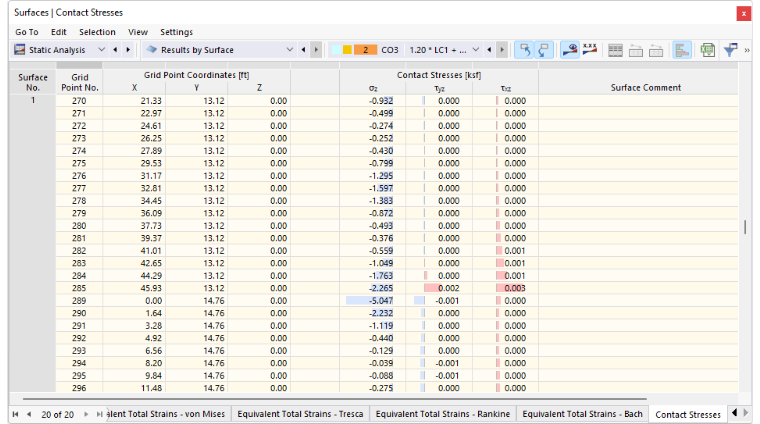This screenshot has width=760, height=424.
Task: Click the second table export arrow icon
Action: click(656, 50)
